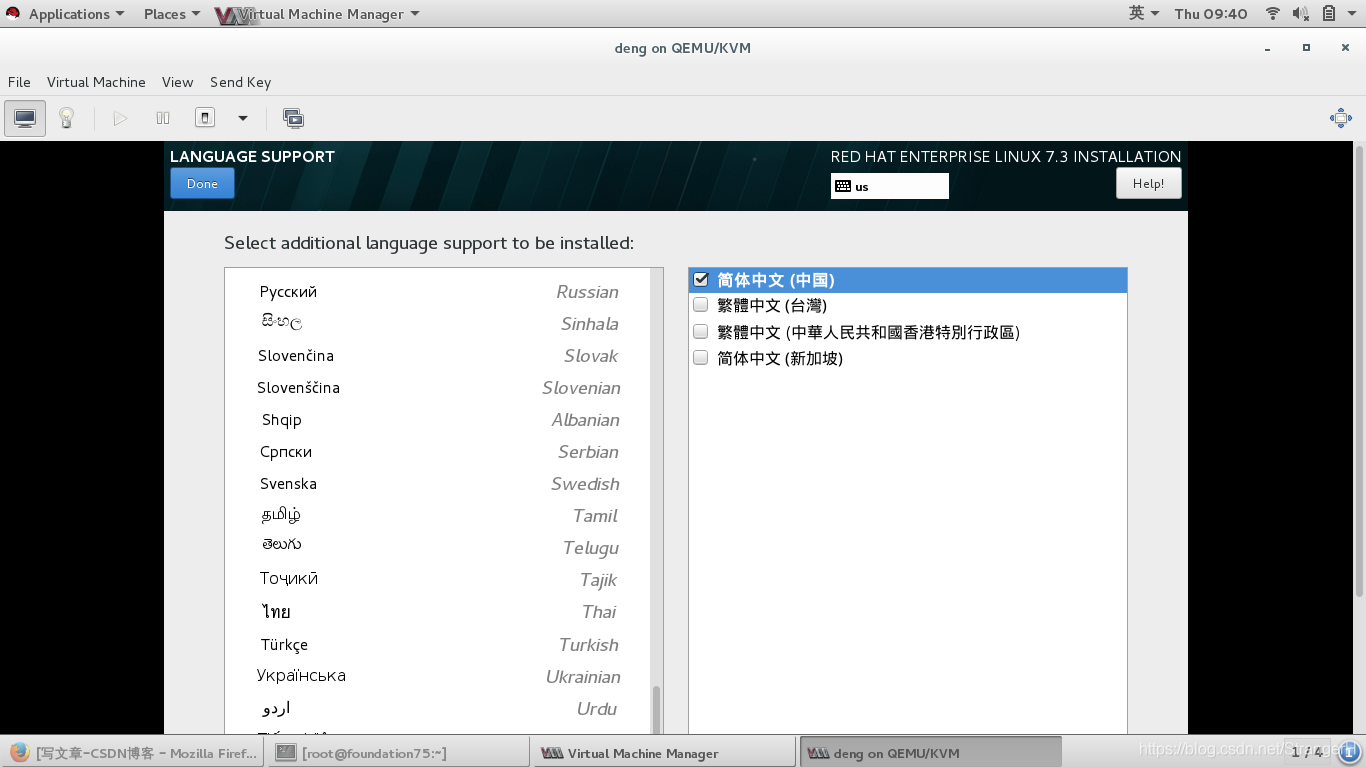1366x768 pixels.
Task: Switch to Firefox CSDN taskbar window
Action: click(x=134, y=753)
